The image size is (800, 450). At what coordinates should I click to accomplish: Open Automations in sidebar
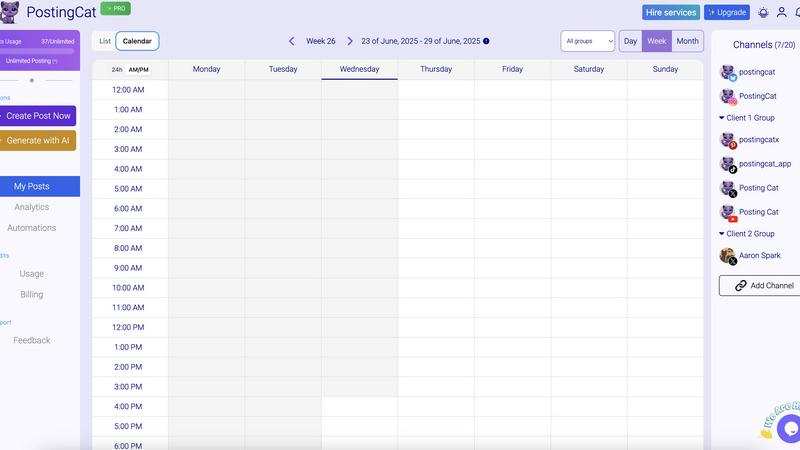tap(32, 228)
